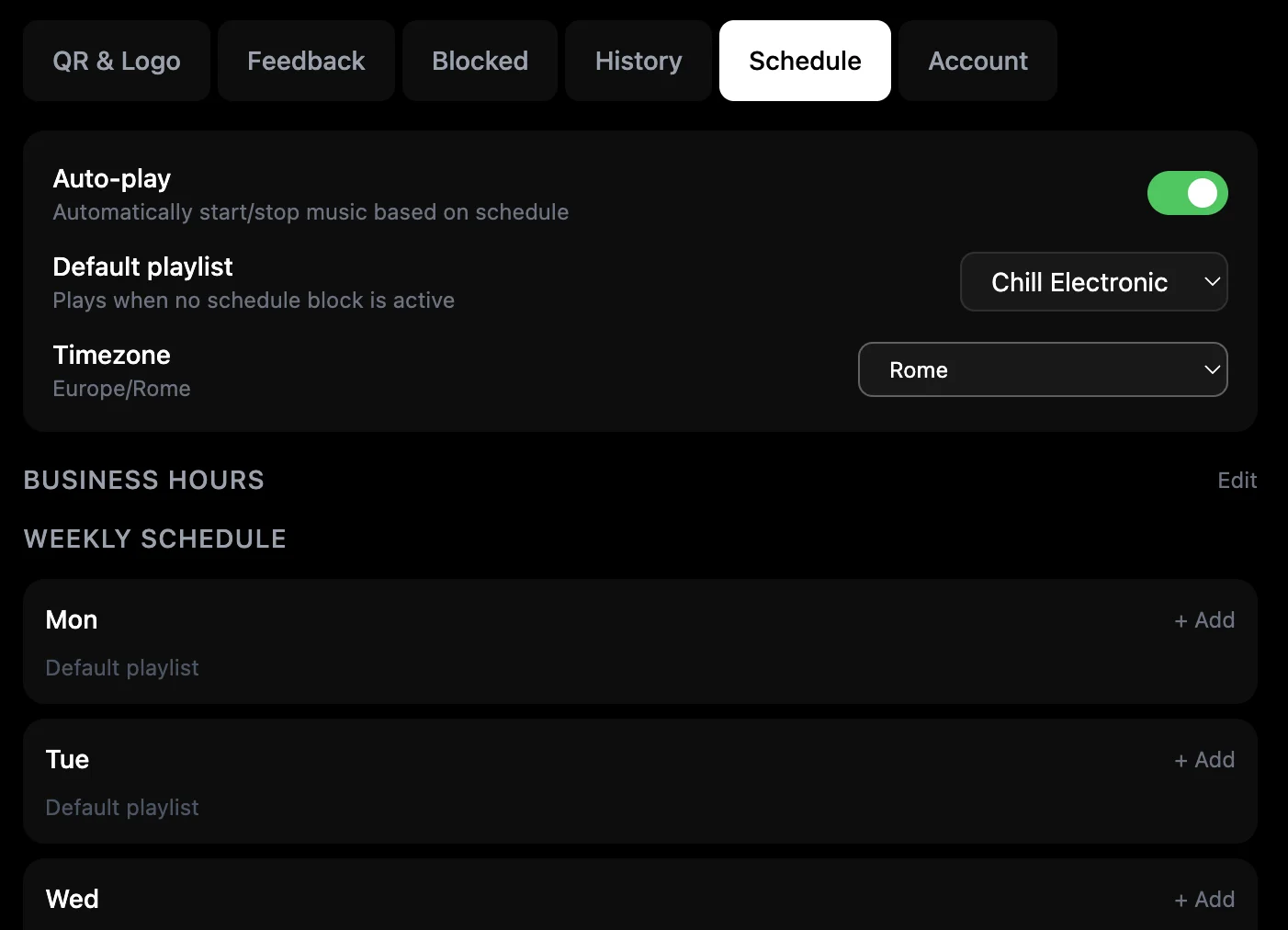1288x930 pixels.
Task: Open the Account tab
Action: (x=977, y=61)
